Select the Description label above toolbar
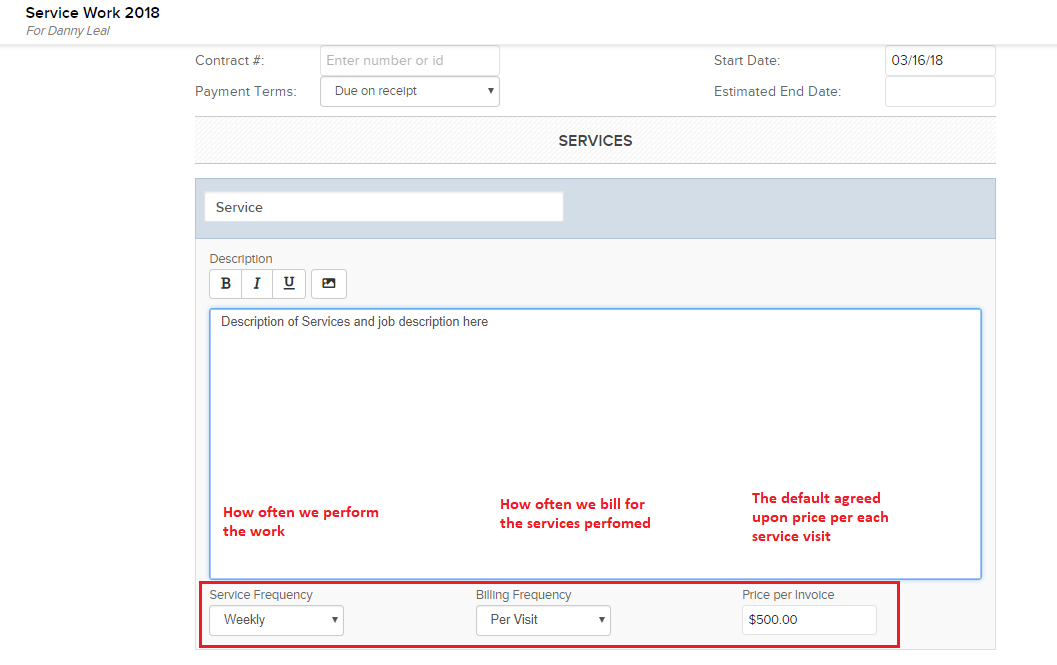Screen dimensions: 1057x665 click(x=241, y=259)
